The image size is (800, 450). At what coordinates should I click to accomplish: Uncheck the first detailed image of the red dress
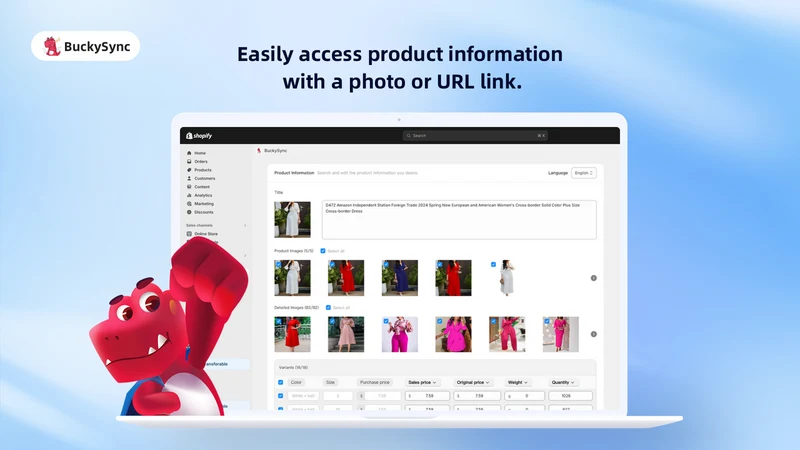tap(278, 321)
